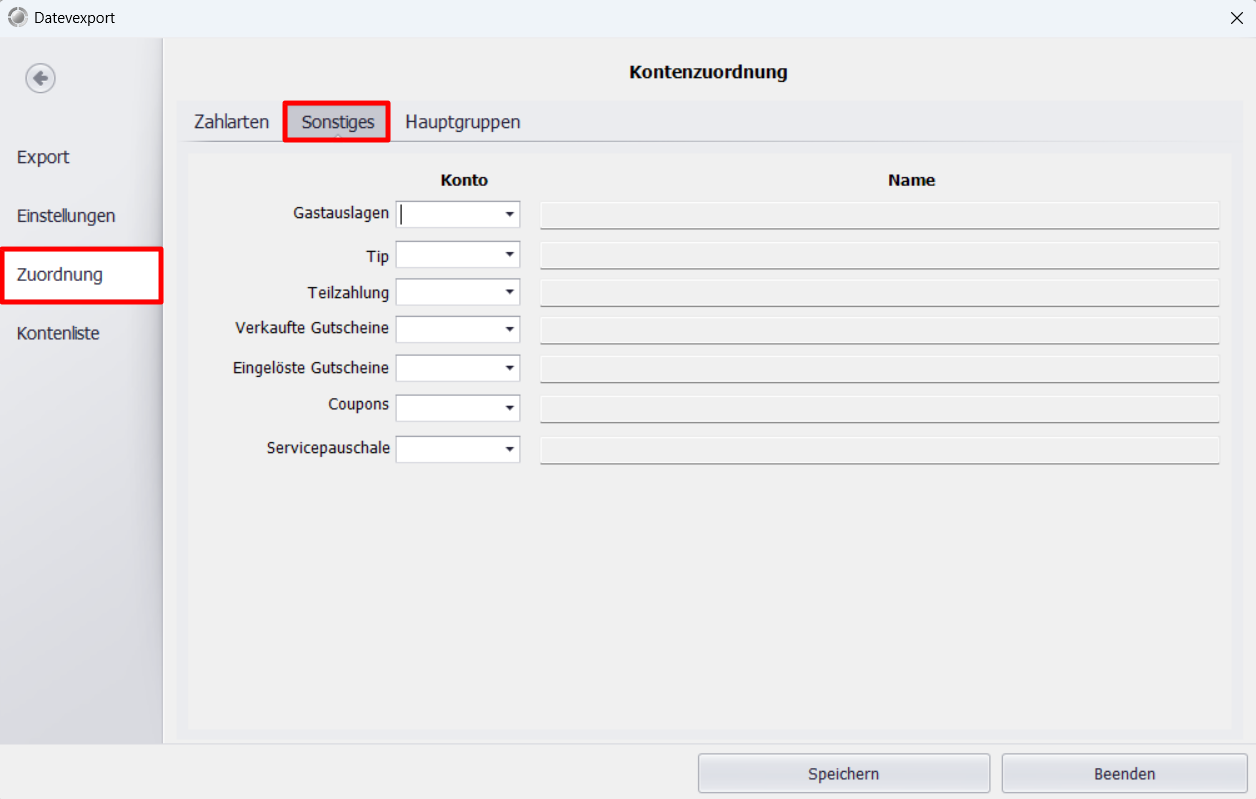Expand the Tip Konto dropdown arrow

[x=509, y=255]
